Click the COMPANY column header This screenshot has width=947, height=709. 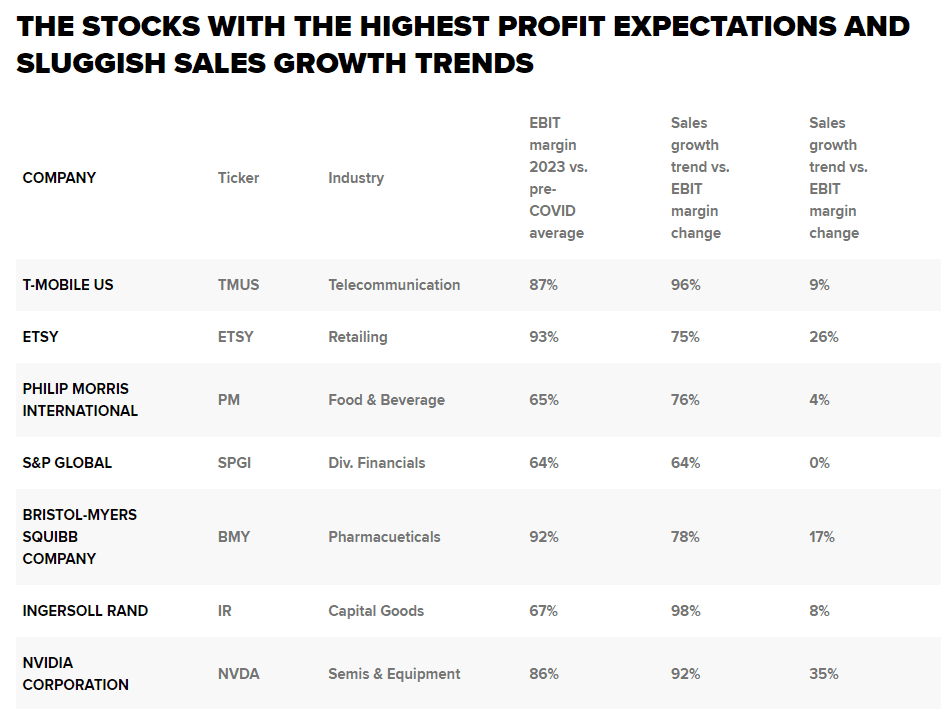coord(59,178)
